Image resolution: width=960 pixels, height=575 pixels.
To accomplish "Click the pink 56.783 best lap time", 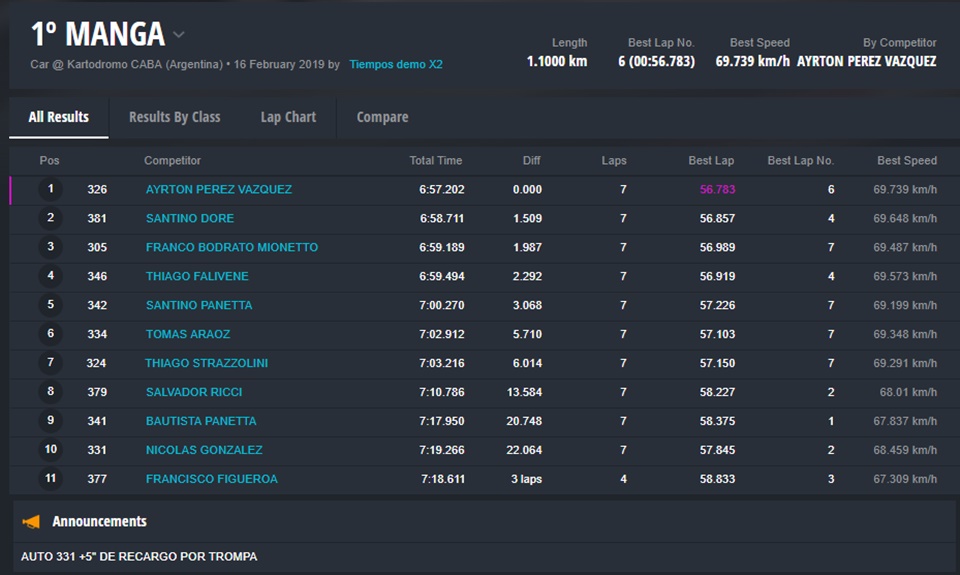I will [717, 189].
